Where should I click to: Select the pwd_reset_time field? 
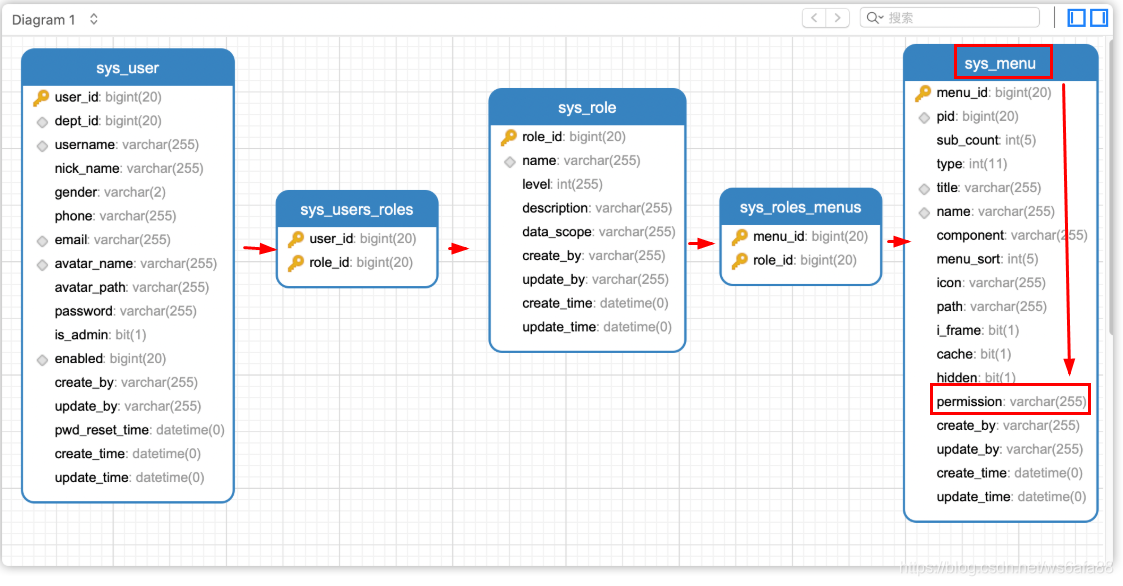(140, 430)
